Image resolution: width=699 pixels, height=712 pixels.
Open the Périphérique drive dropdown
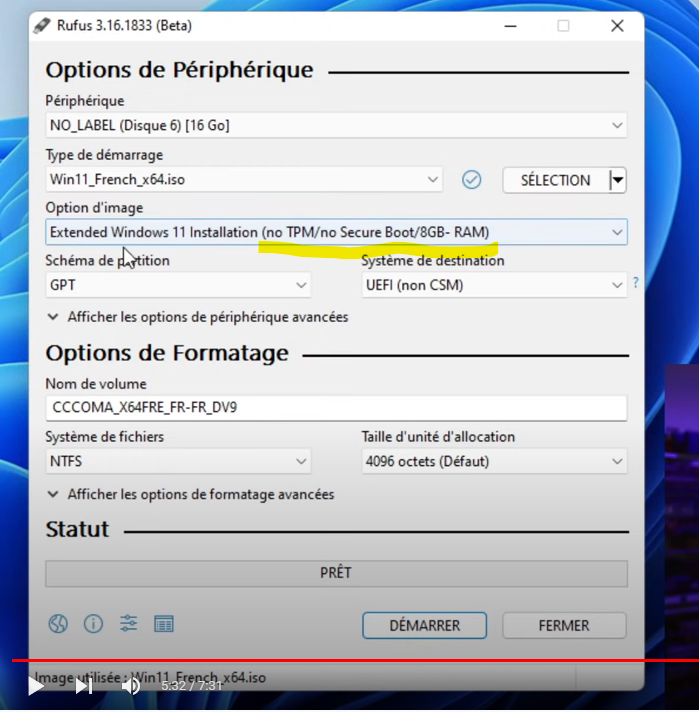pyautogui.click(x=336, y=125)
